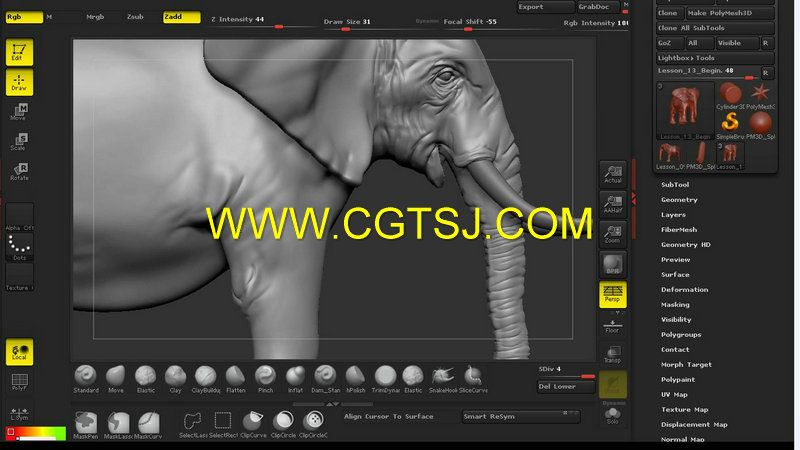Image resolution: width=800 pixels, height=450 pixels.
Task: Choose the MaskLasso brush
Action: pyautogui.click(x=118, y=425)
